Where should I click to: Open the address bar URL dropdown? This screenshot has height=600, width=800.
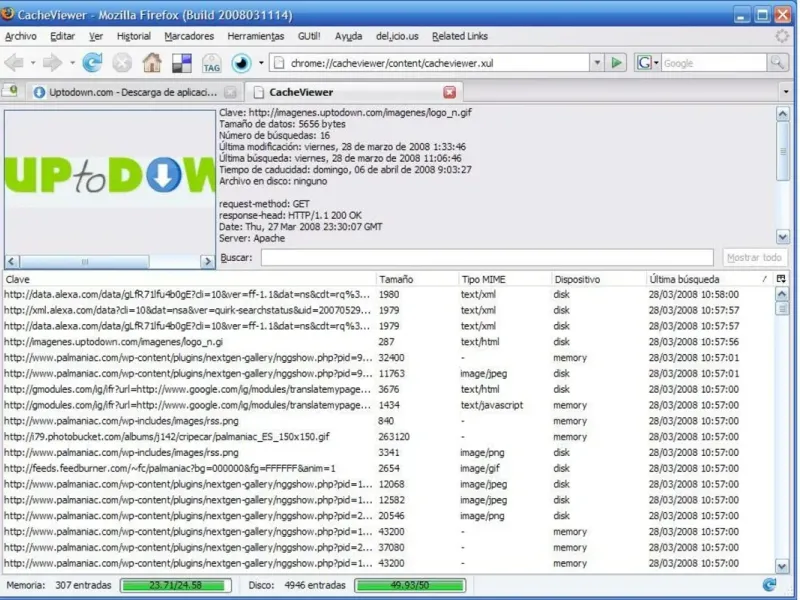click(597, 63)
